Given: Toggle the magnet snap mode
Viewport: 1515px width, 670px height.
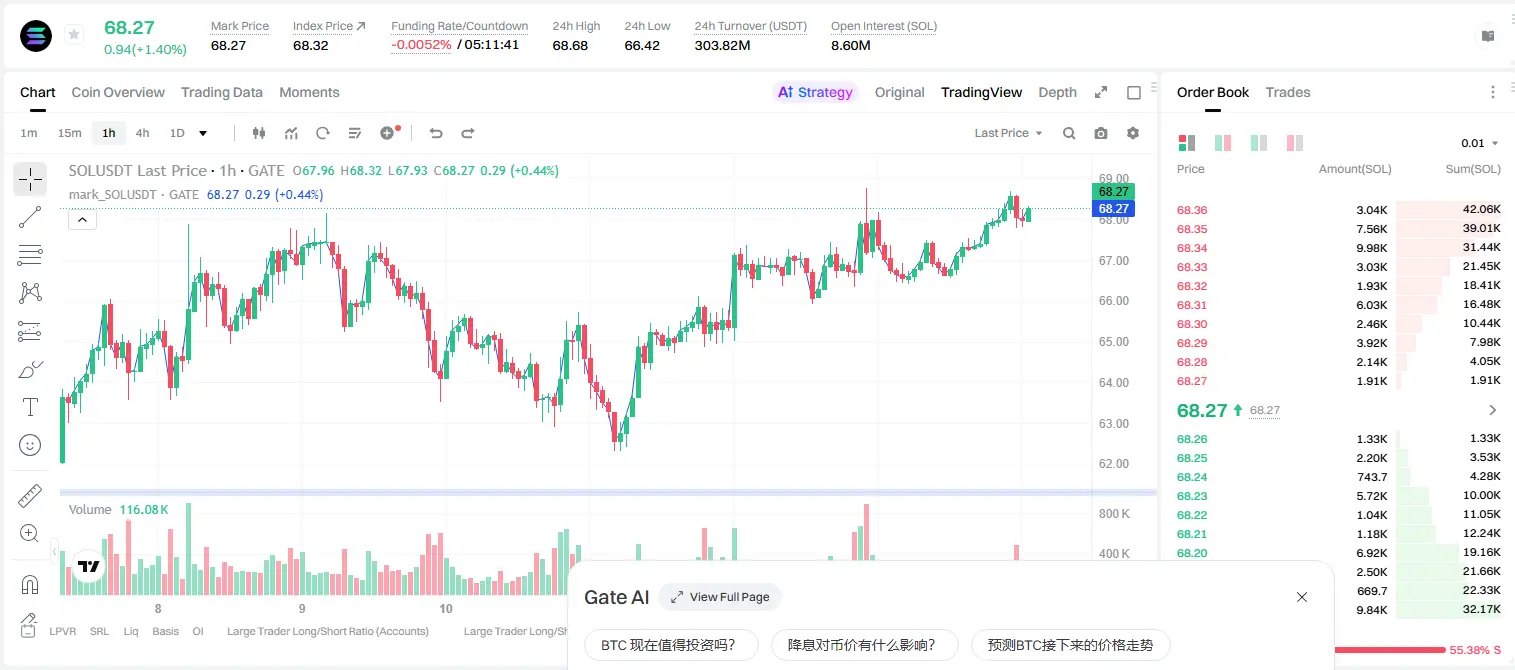Looking at the screenshot, I should [30, 585].
